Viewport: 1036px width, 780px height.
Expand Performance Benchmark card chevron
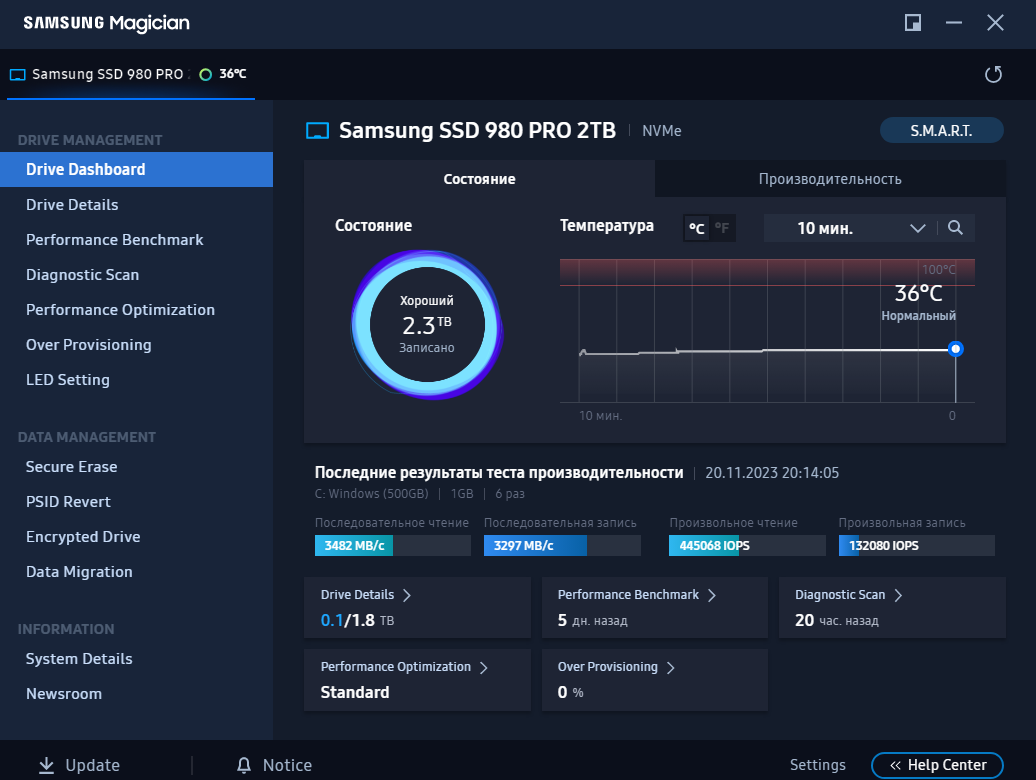click(712, 595)
